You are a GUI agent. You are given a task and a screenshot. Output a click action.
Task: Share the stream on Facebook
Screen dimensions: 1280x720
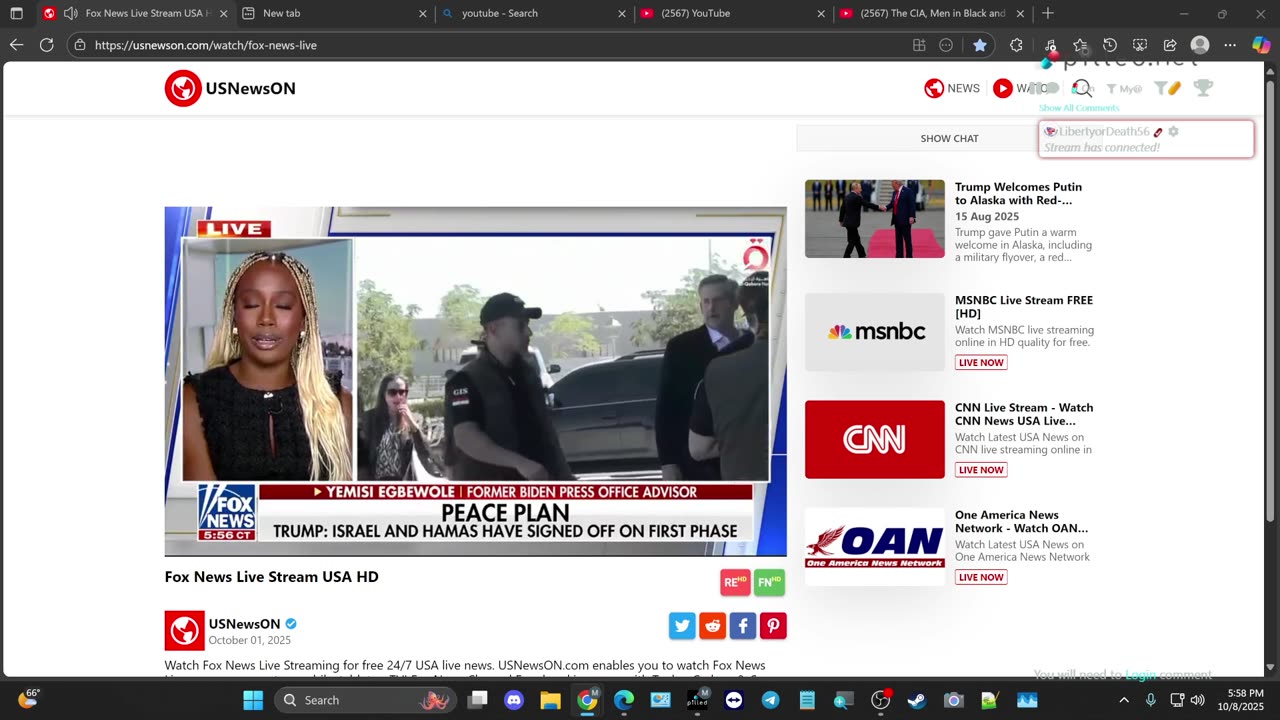point(743,626)
